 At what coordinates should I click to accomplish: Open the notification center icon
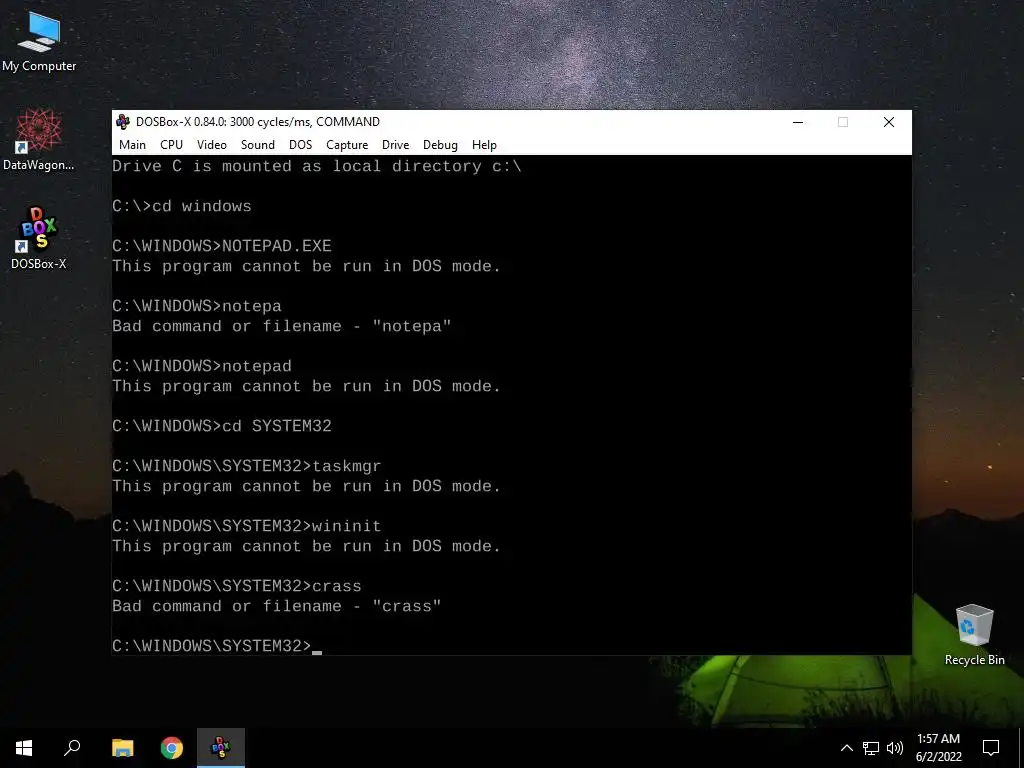click(991, 748)
